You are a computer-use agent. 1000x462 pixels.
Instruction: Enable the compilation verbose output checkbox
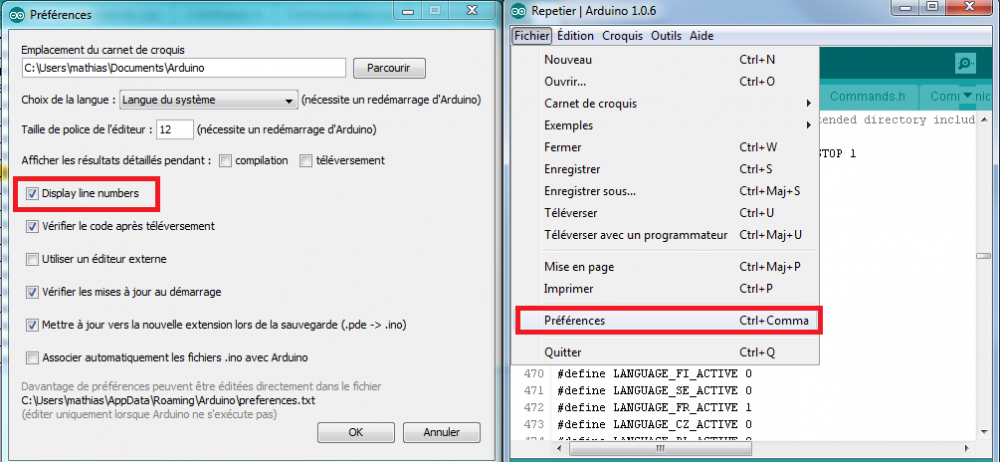[224, 160]
